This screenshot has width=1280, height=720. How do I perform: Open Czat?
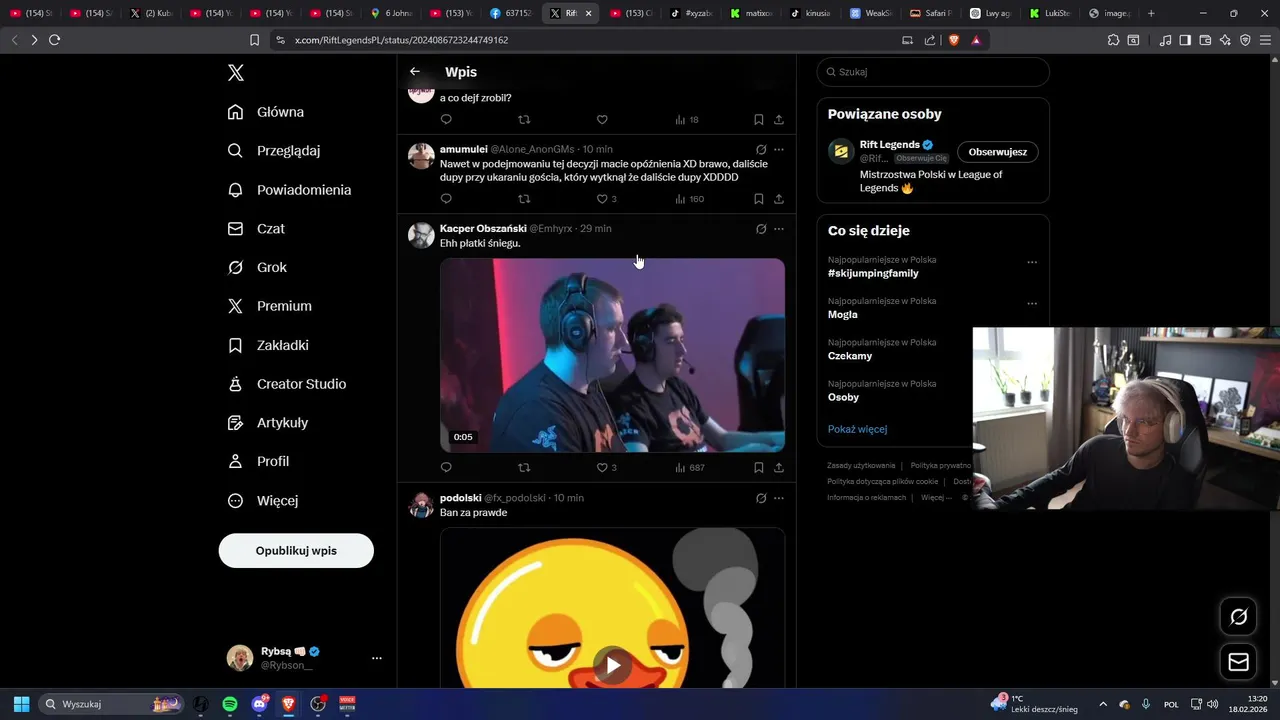[256, 229]
